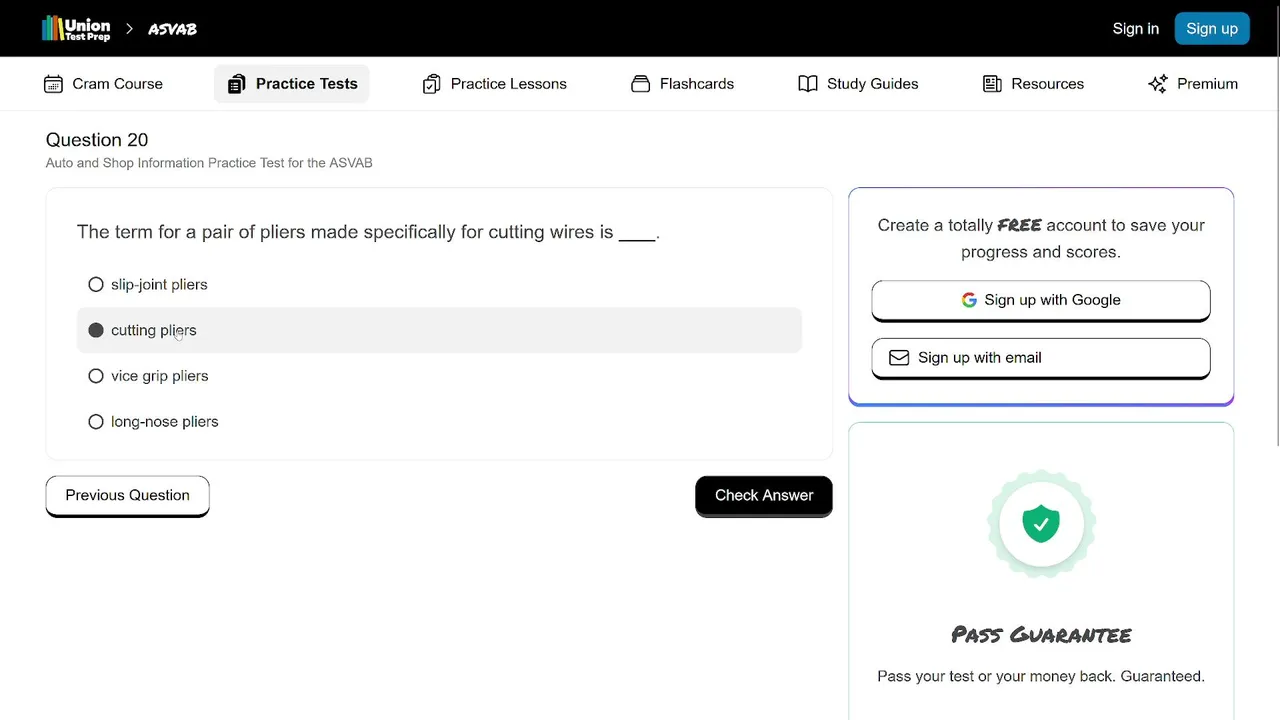Click the Resources newspaper icon
1280x720 pixels.
click(992, 84)
